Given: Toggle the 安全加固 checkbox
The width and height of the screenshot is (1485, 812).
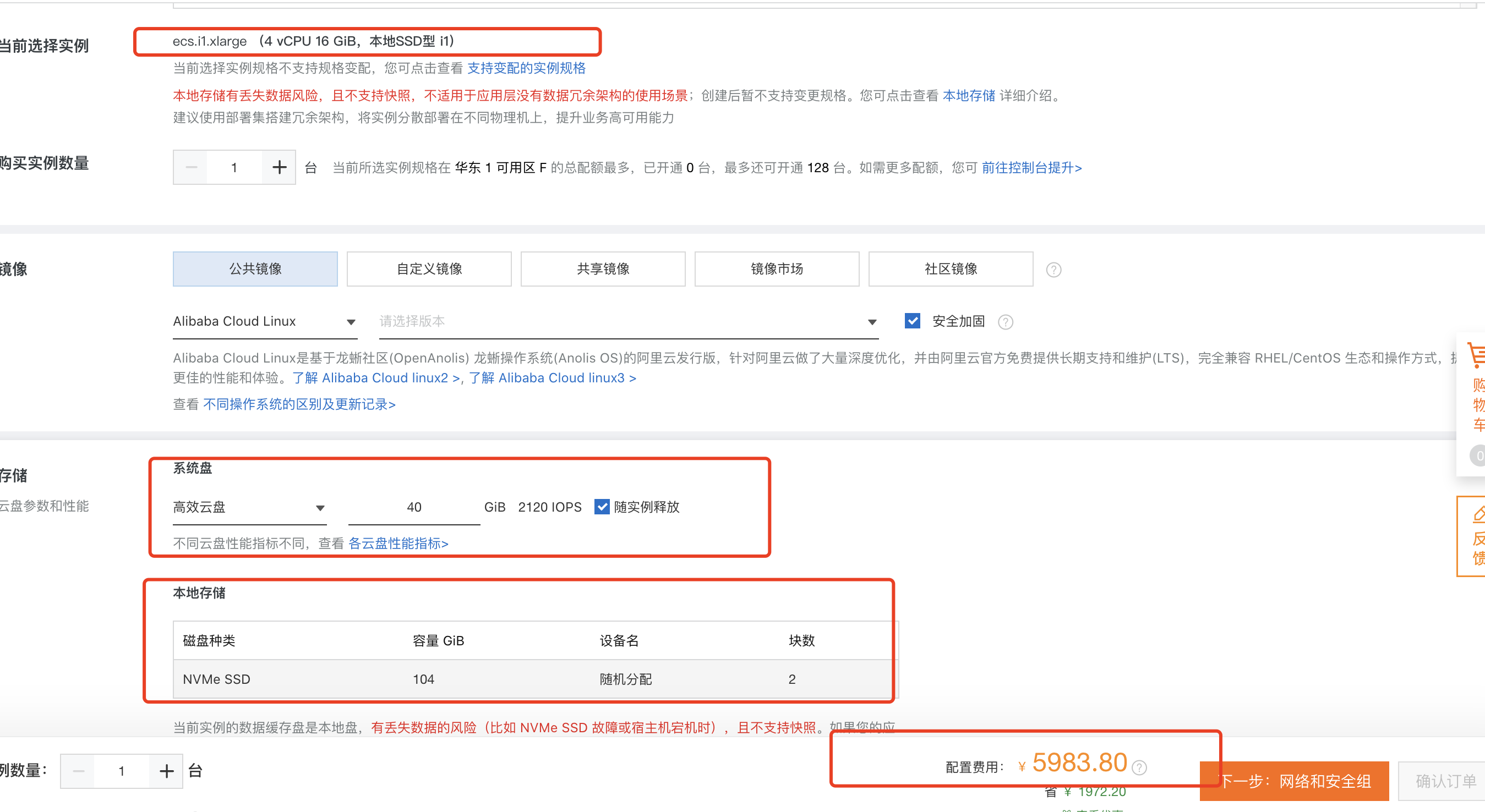Looking at the screenshot, I should pos(912,321).
